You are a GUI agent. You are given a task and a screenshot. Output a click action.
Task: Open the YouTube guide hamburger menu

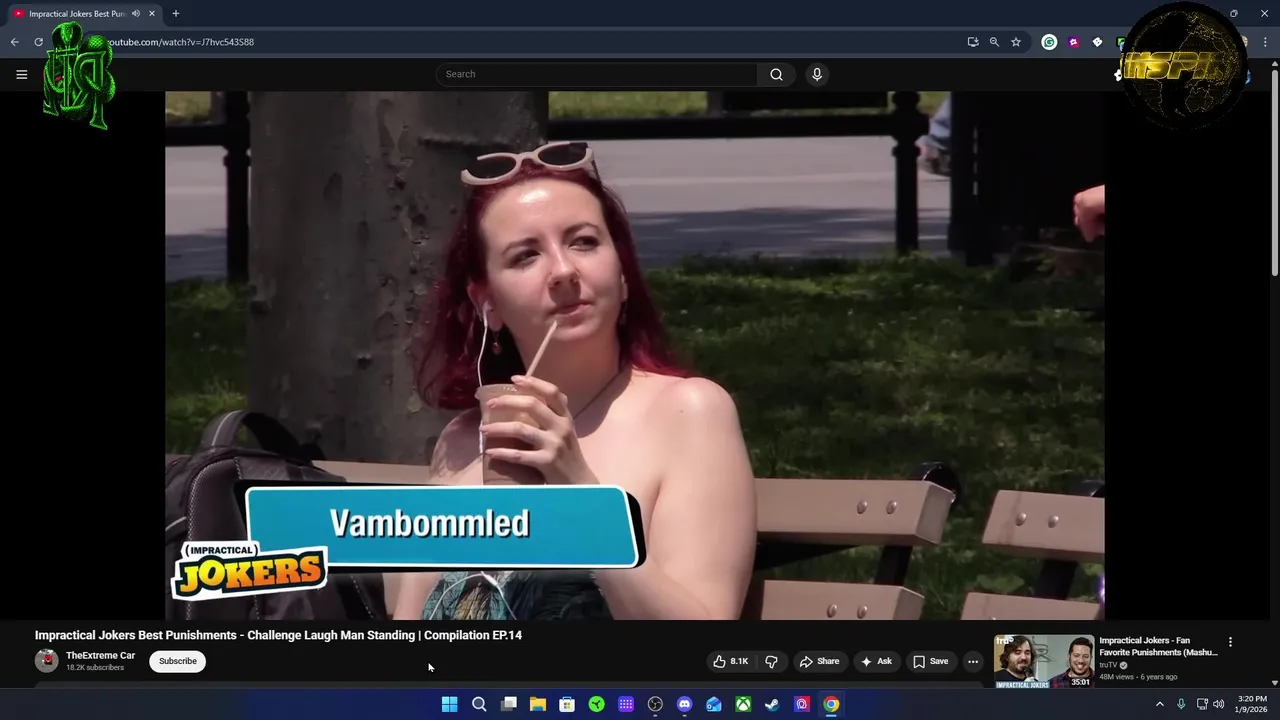(x=21, y=74)
